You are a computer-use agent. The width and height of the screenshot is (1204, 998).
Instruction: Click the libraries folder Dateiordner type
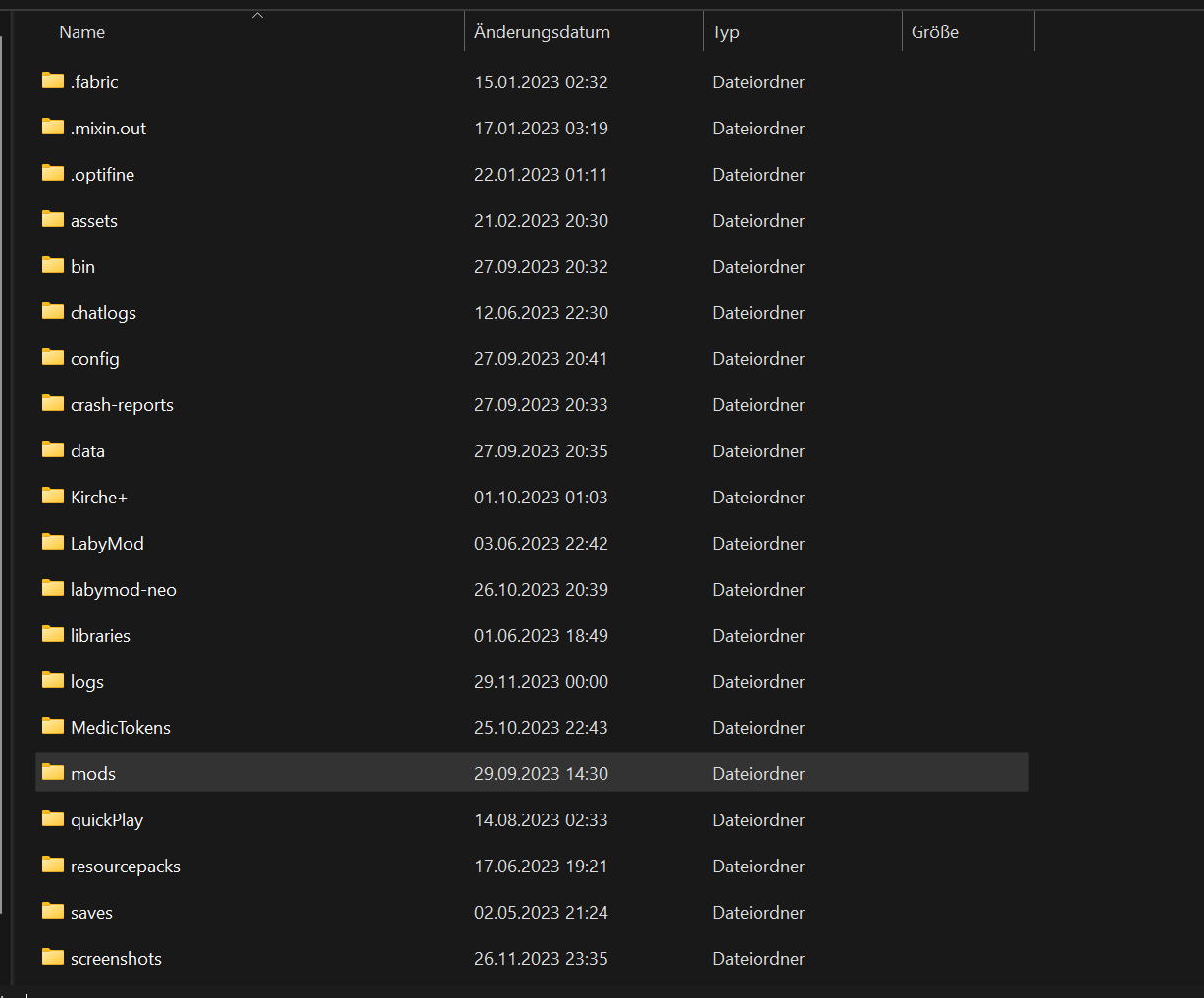click(x=759, y=636)
